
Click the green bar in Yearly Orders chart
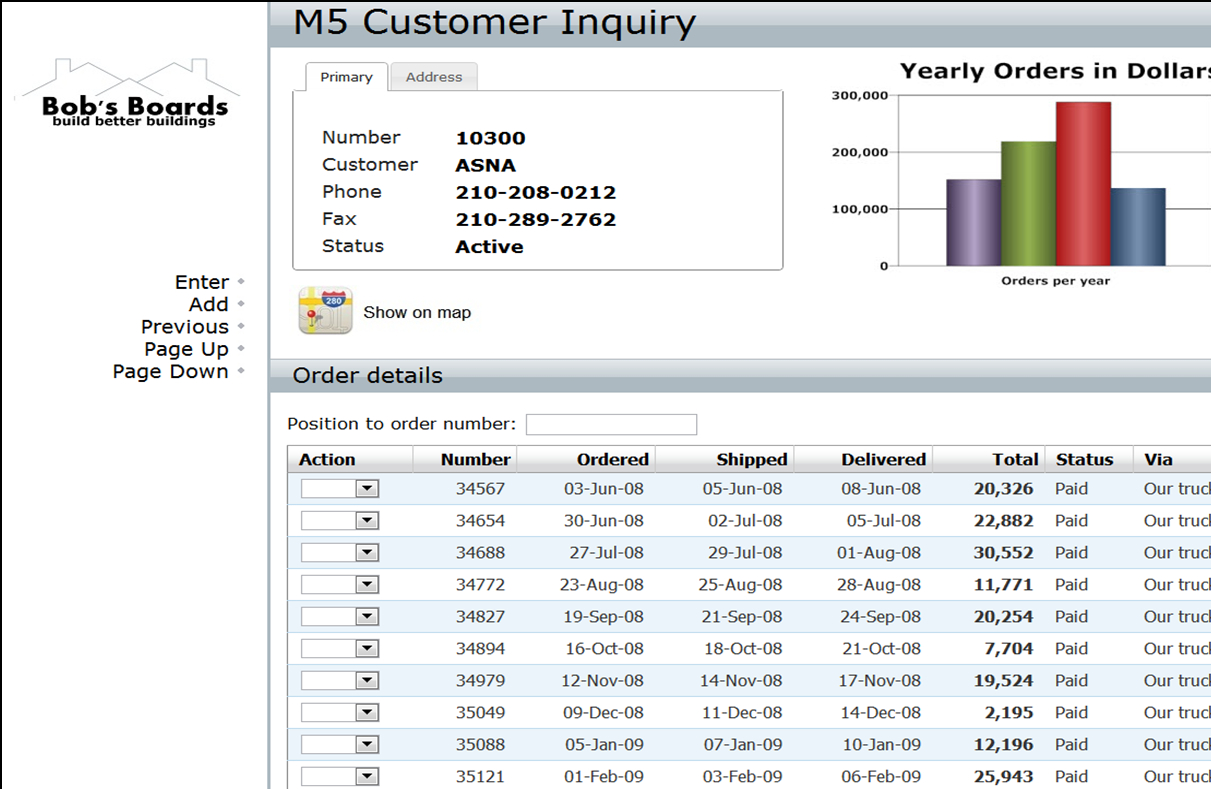1028,204
